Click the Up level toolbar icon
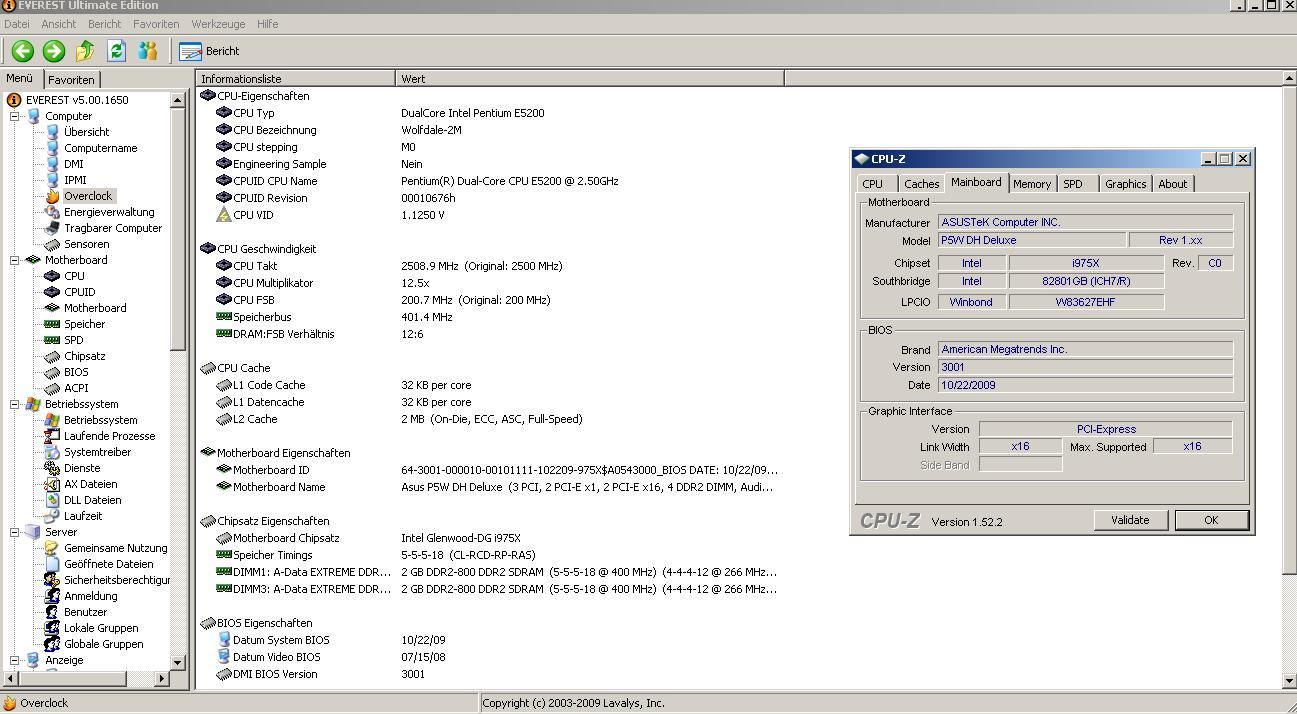Screen dimensions: 1297x714 85,51
